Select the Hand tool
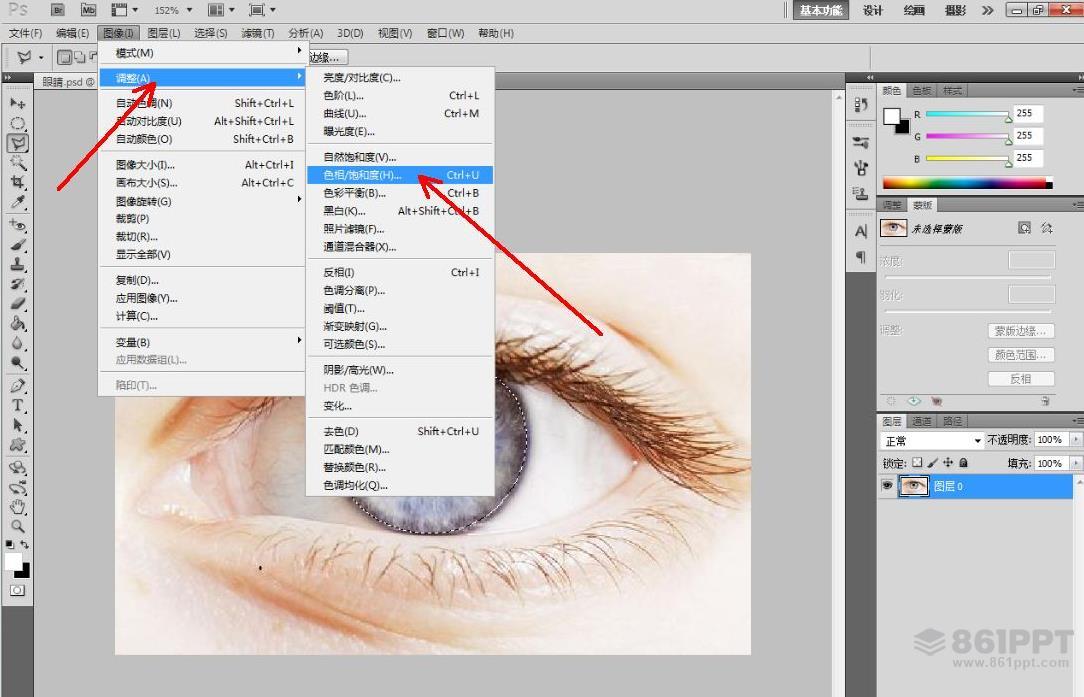 tap(18, 507)
